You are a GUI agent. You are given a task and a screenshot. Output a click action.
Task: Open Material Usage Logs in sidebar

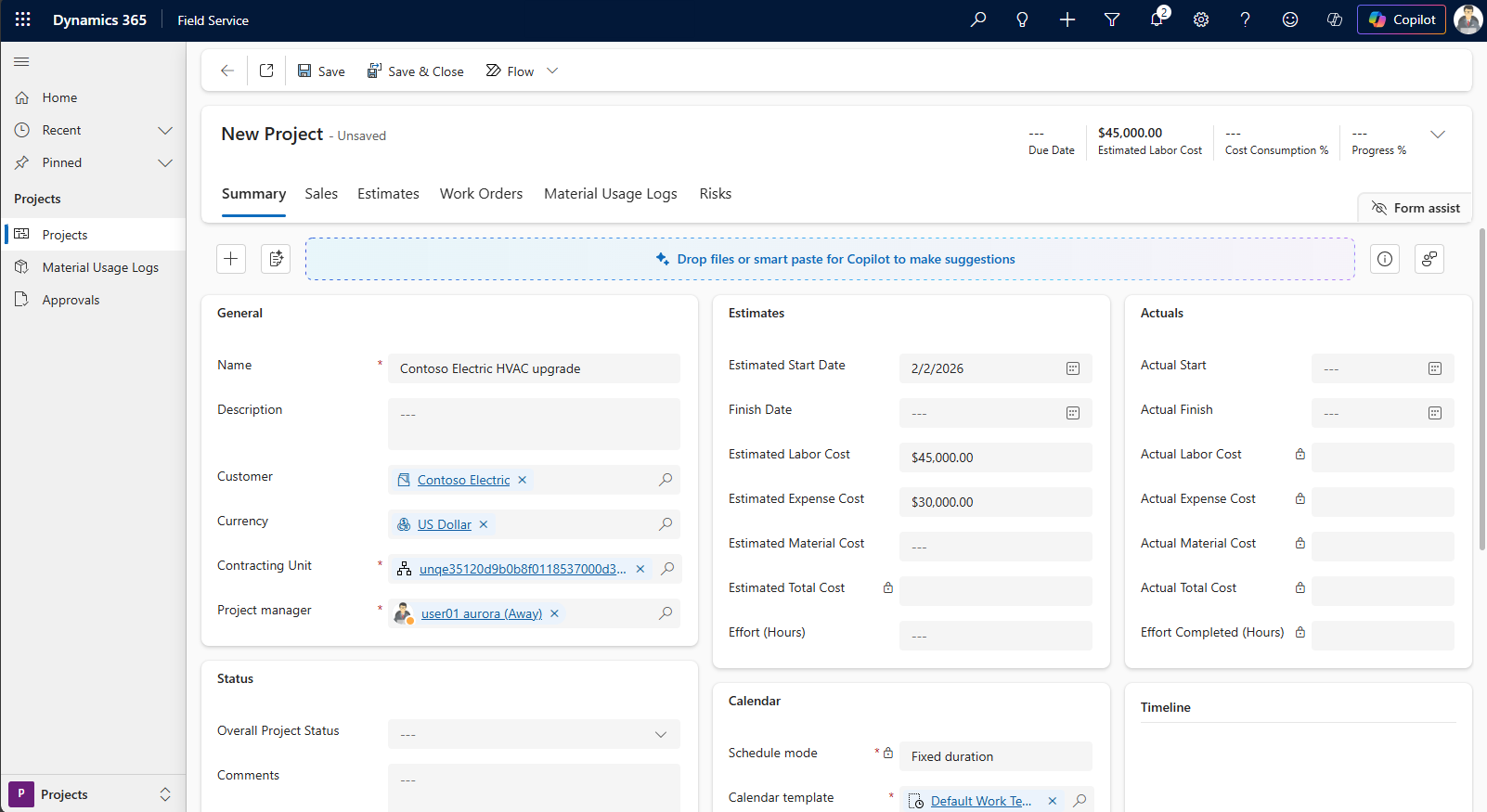coord(93,267)
